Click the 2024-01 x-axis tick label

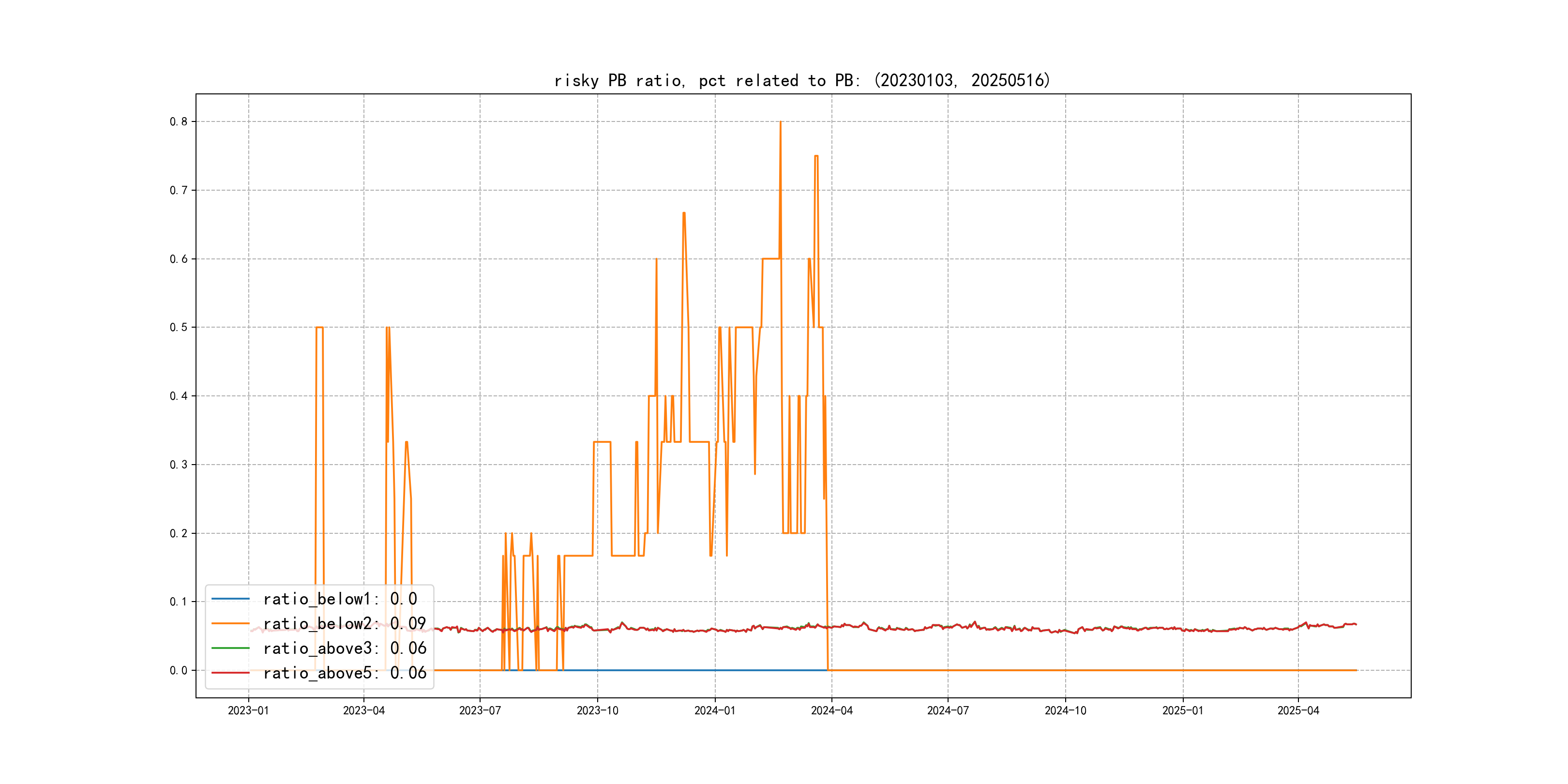[x=715, y=710]
